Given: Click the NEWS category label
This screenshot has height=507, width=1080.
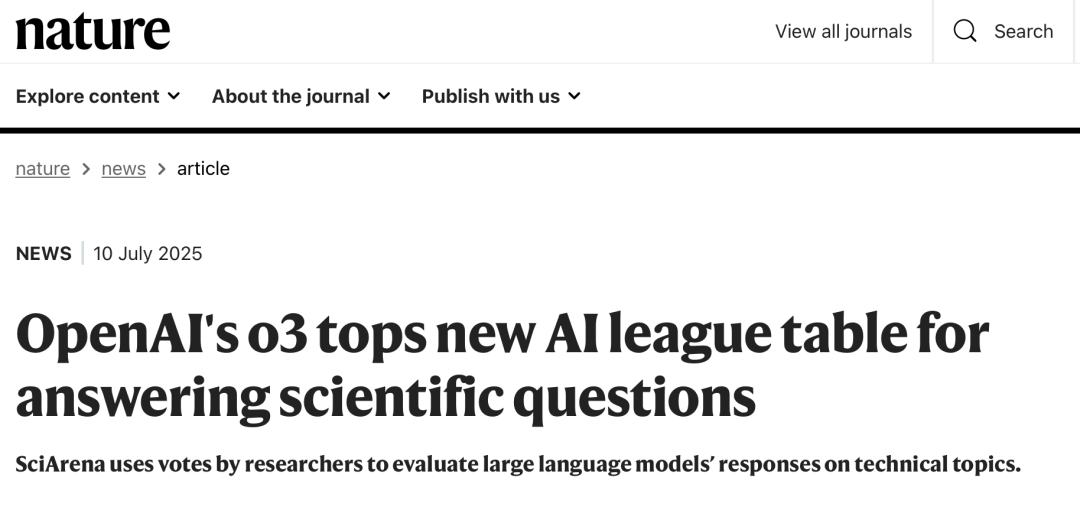Looking at the screenshot, I should click(43, 253).
